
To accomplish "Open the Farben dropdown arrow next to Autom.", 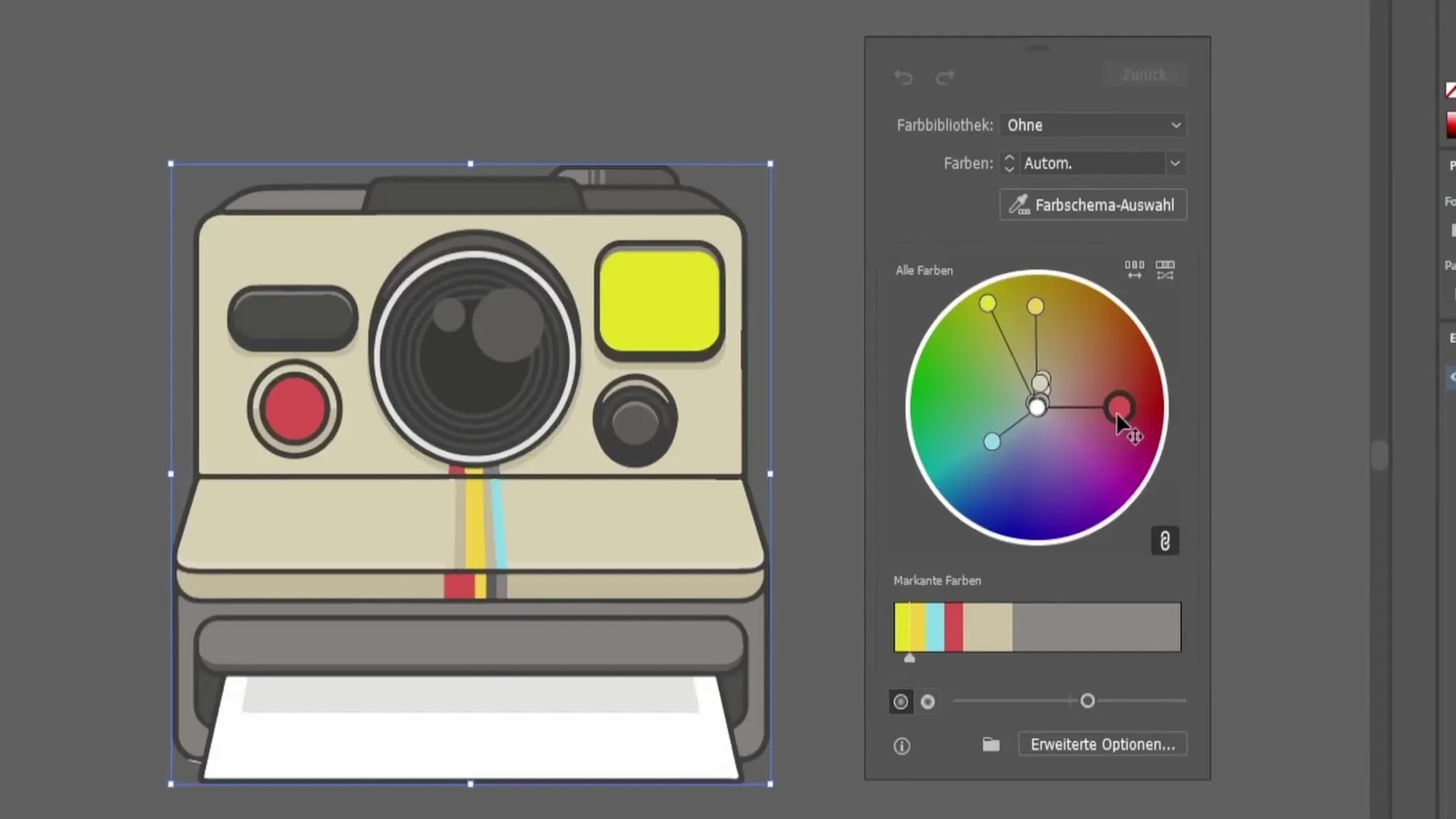I will click(1175, 163).
